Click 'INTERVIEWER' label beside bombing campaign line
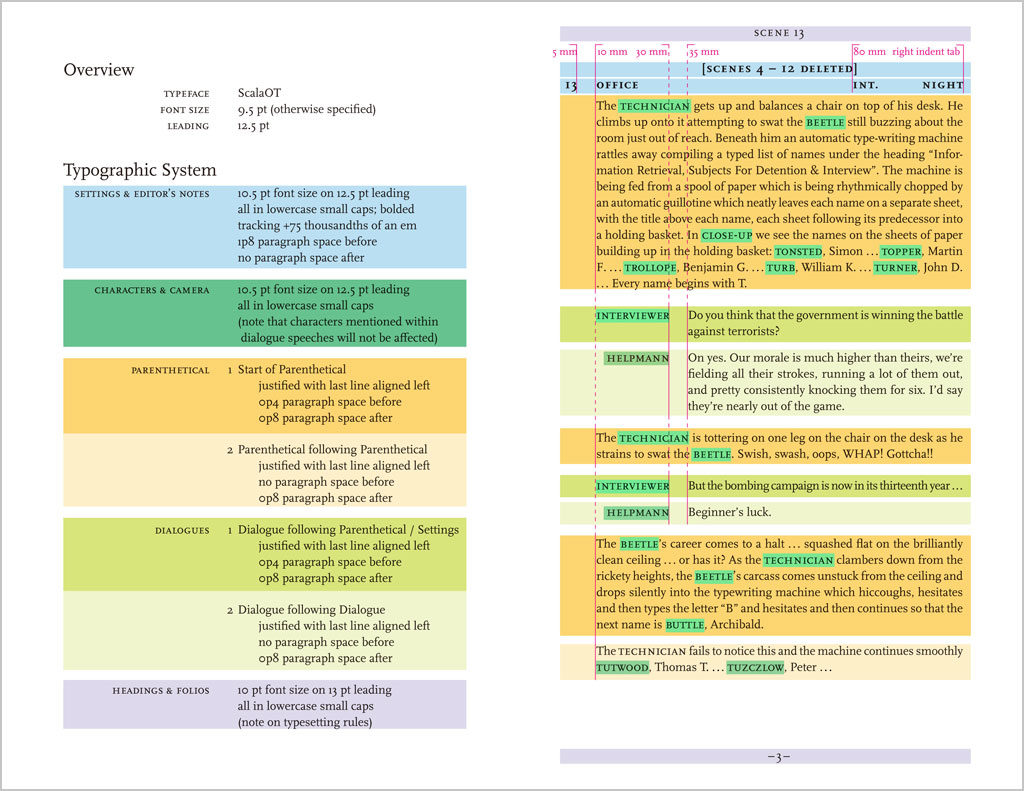This screenshot has width=1024, height=791. pyautogui.click(x=633, y=487)
